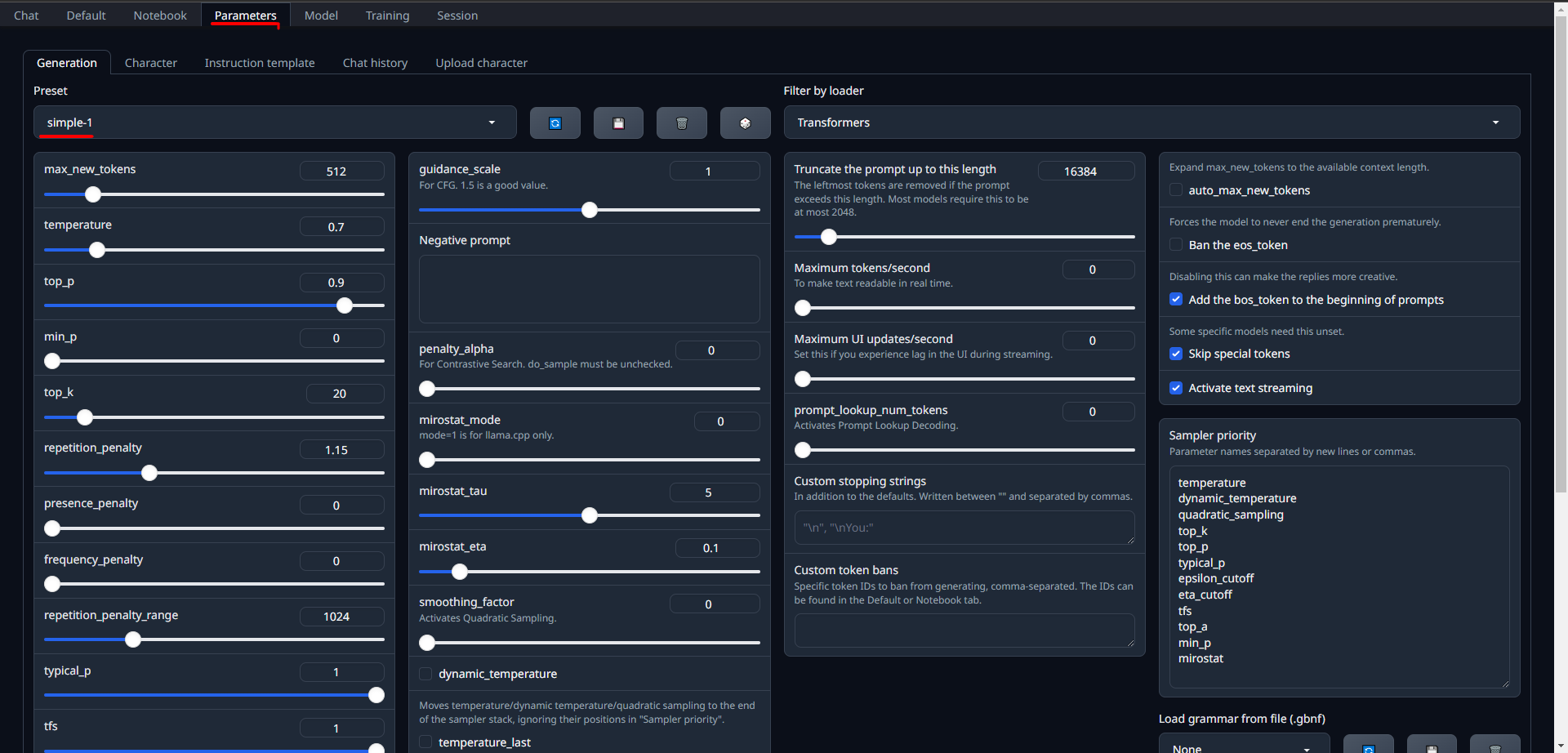Image resolution: width=1568 pixels, height=753 pixels.
Task: Check the temperature_last option
Action: [425, 742]
